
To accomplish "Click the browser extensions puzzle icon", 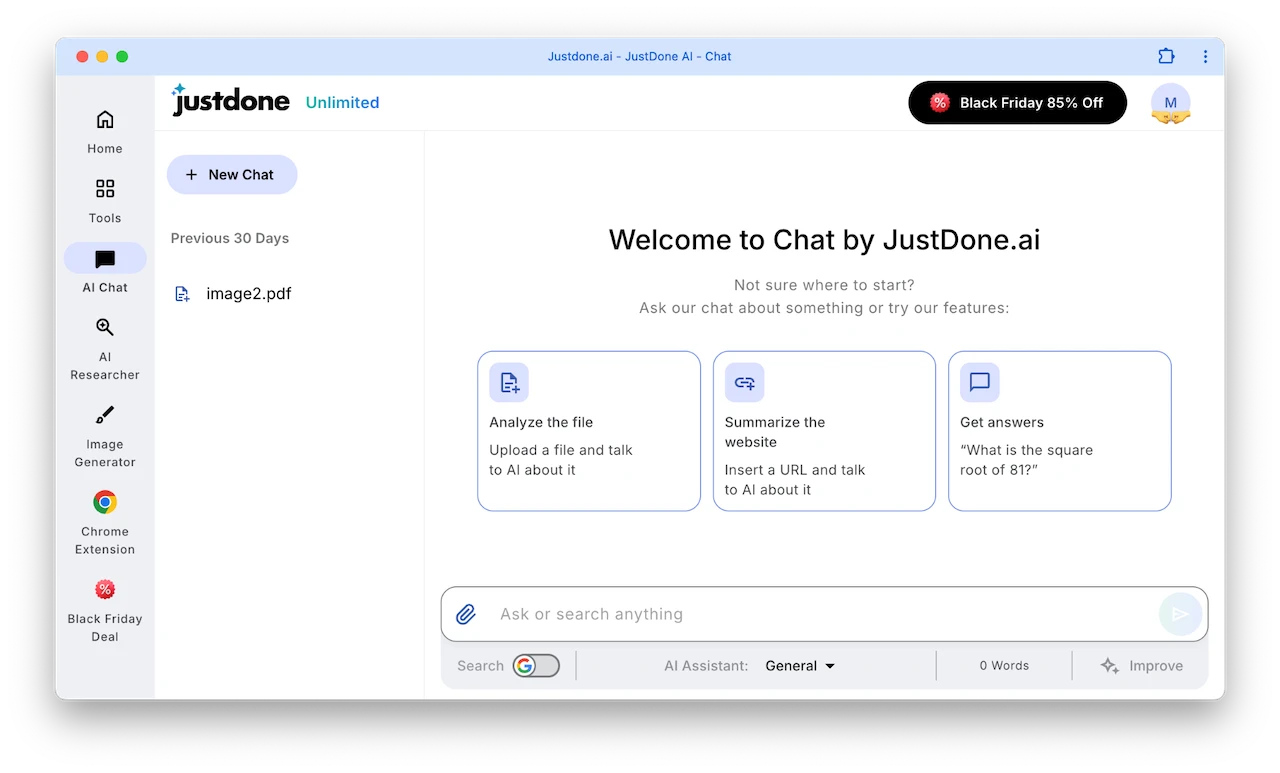I will pos(1166,56).
